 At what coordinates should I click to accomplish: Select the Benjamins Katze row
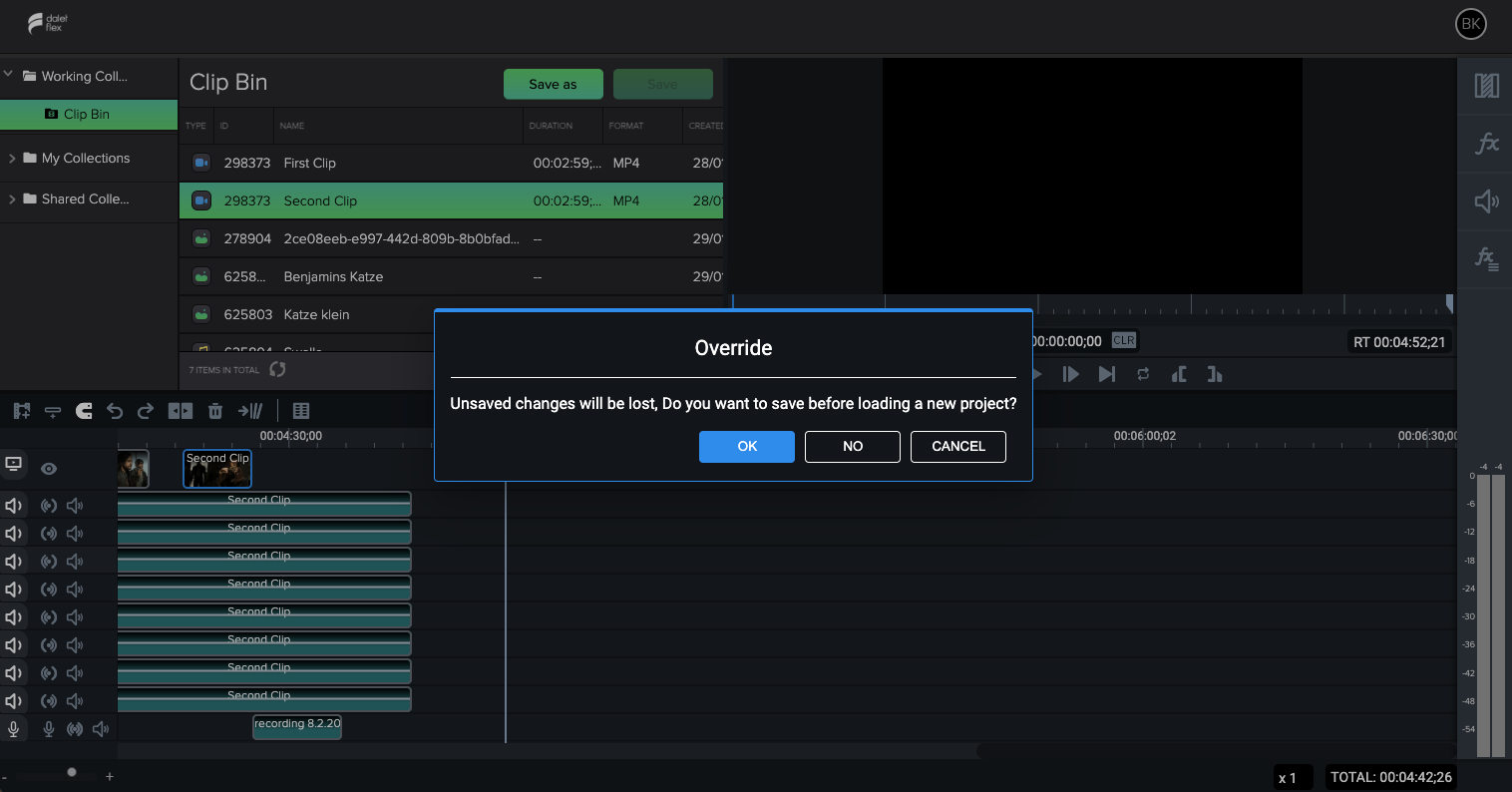pyautogui.click(x=451, y=276)
